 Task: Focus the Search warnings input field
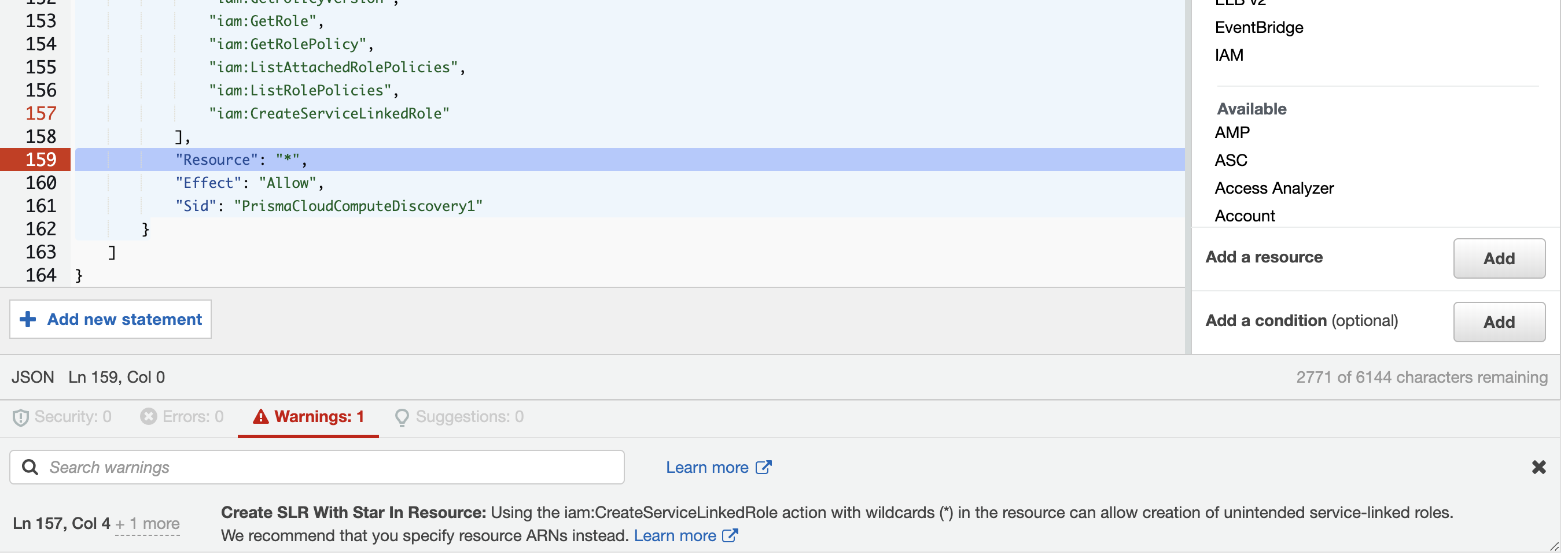329,468
